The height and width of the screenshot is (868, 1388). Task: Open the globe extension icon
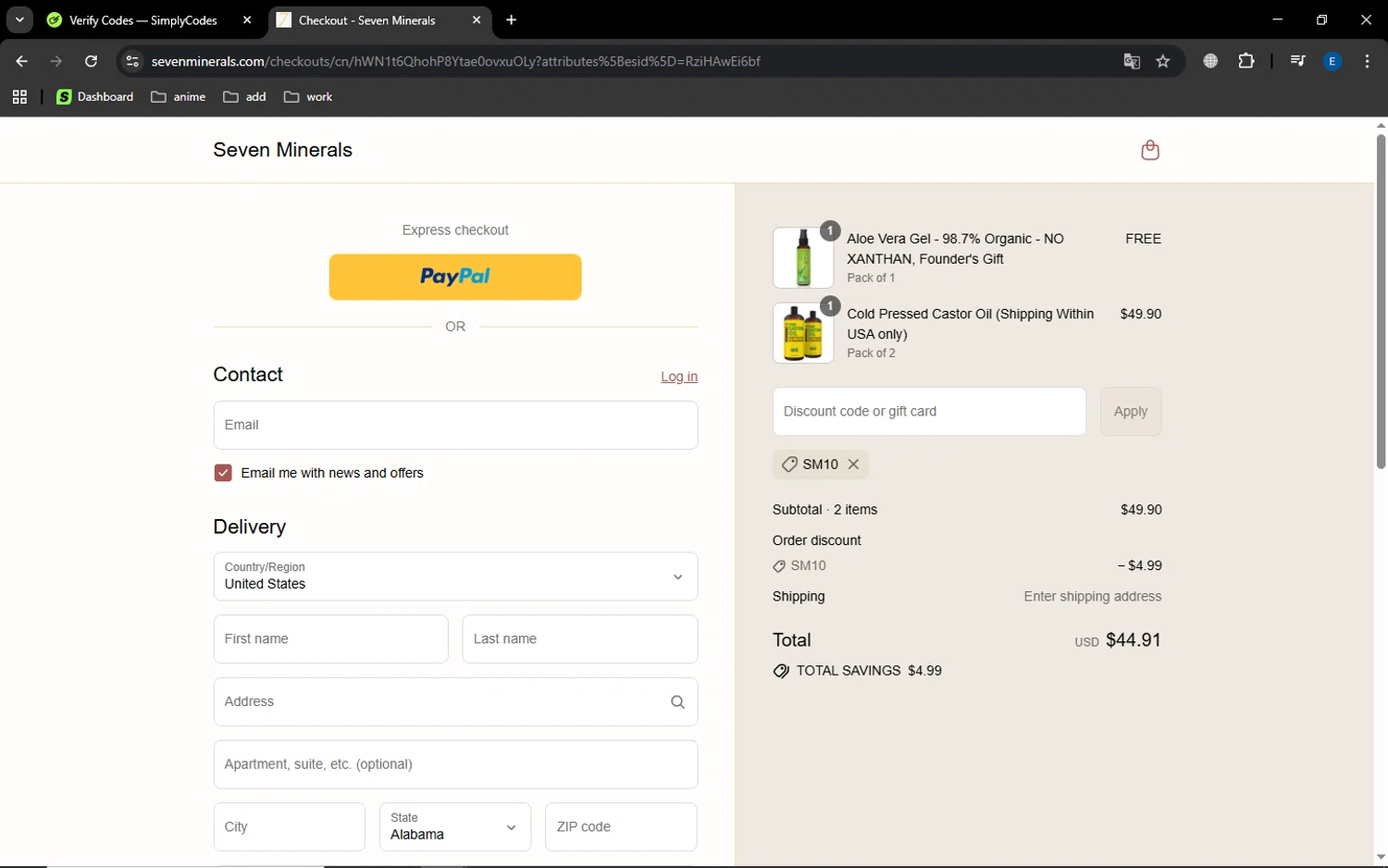[1210, 61]
